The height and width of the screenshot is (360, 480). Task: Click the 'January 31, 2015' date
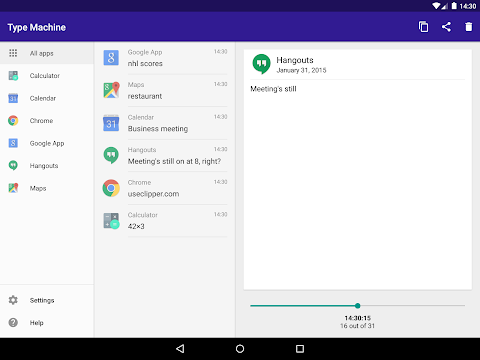coord(301,70)
